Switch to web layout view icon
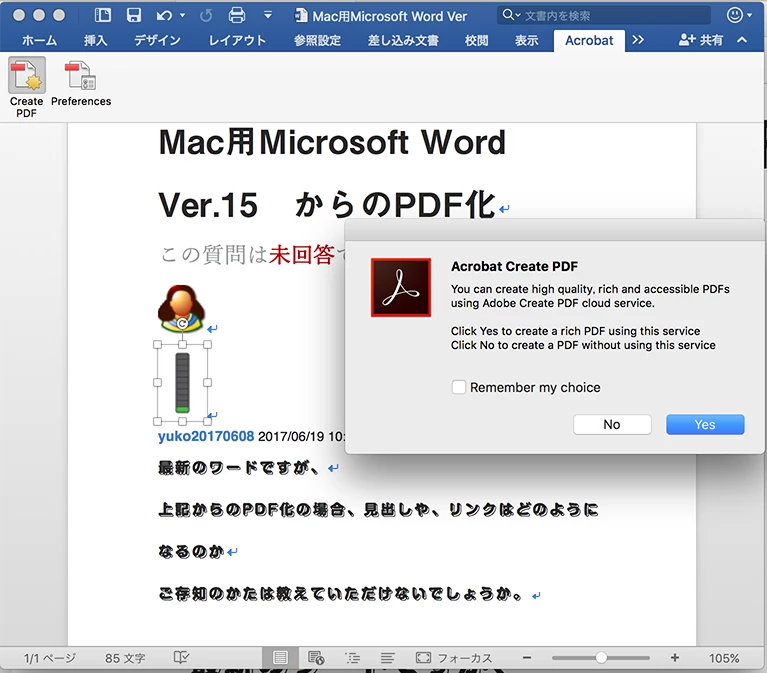The image size is (767, 673). pos(316,658)
